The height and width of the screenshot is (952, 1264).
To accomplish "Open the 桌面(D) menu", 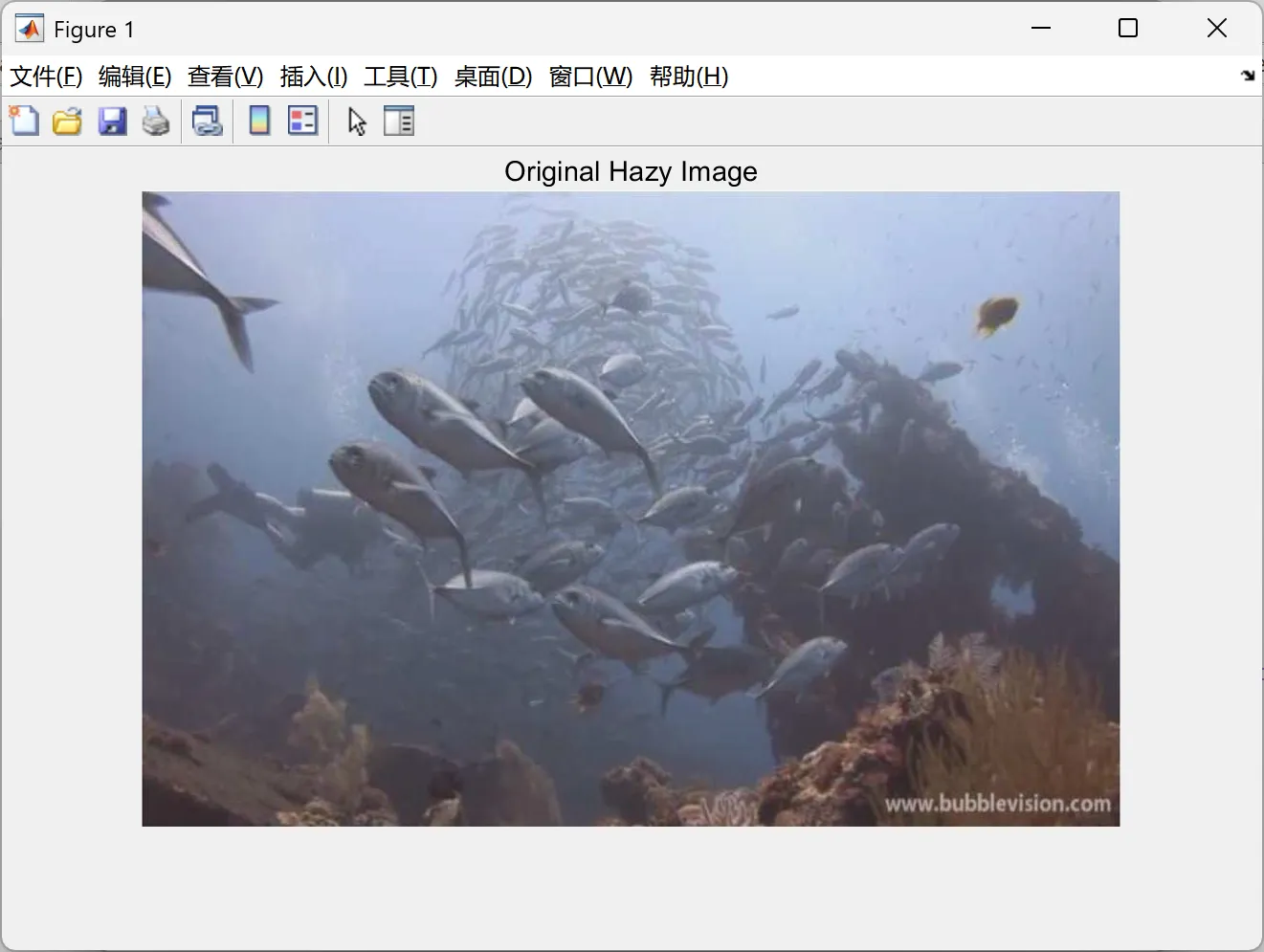I will (x=494, y=77).
